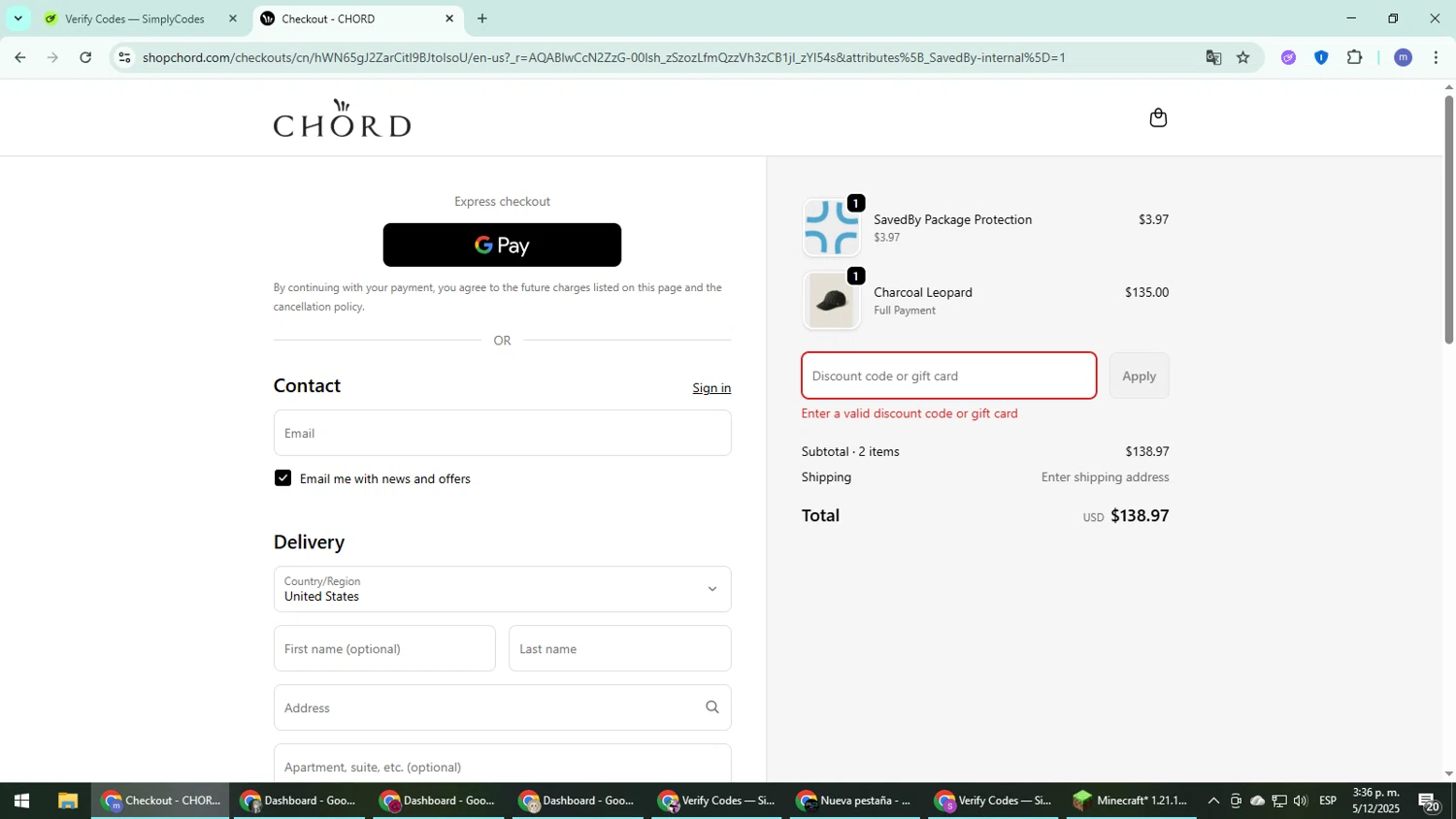Viewport: 1456px width, 819px height.
Task: Close the Checkout - CHORD tab
Action: pyautogui.click(x=448, y=18)
